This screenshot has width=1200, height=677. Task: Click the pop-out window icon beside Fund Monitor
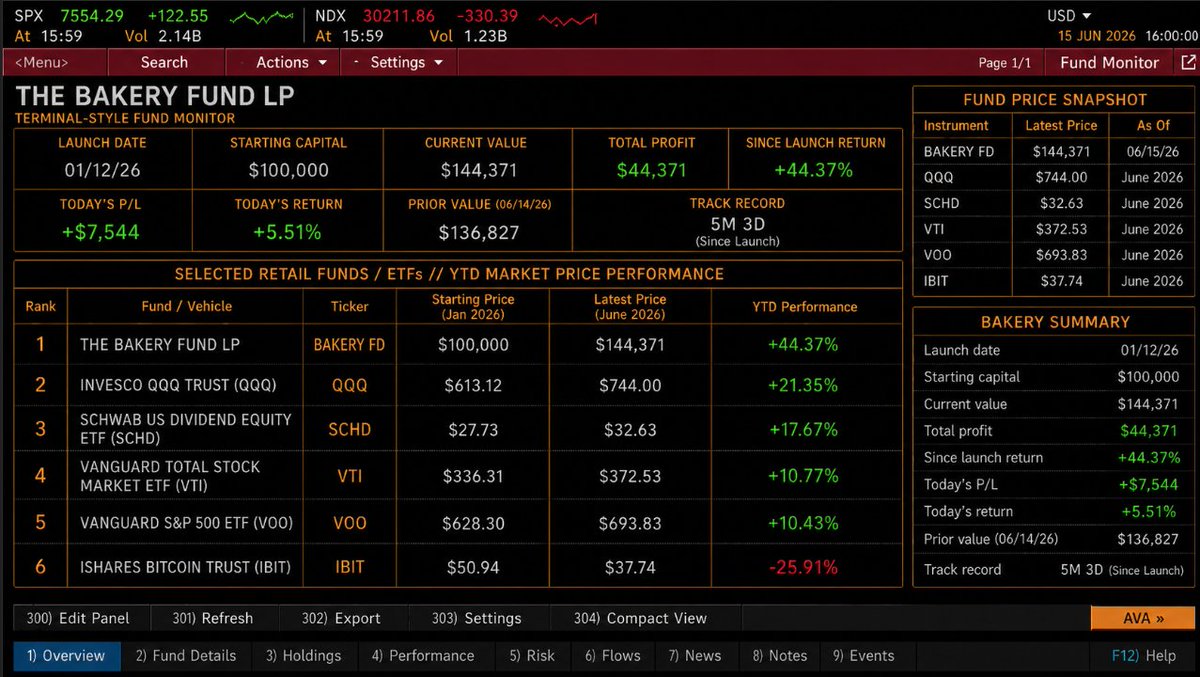(1187, 62)
